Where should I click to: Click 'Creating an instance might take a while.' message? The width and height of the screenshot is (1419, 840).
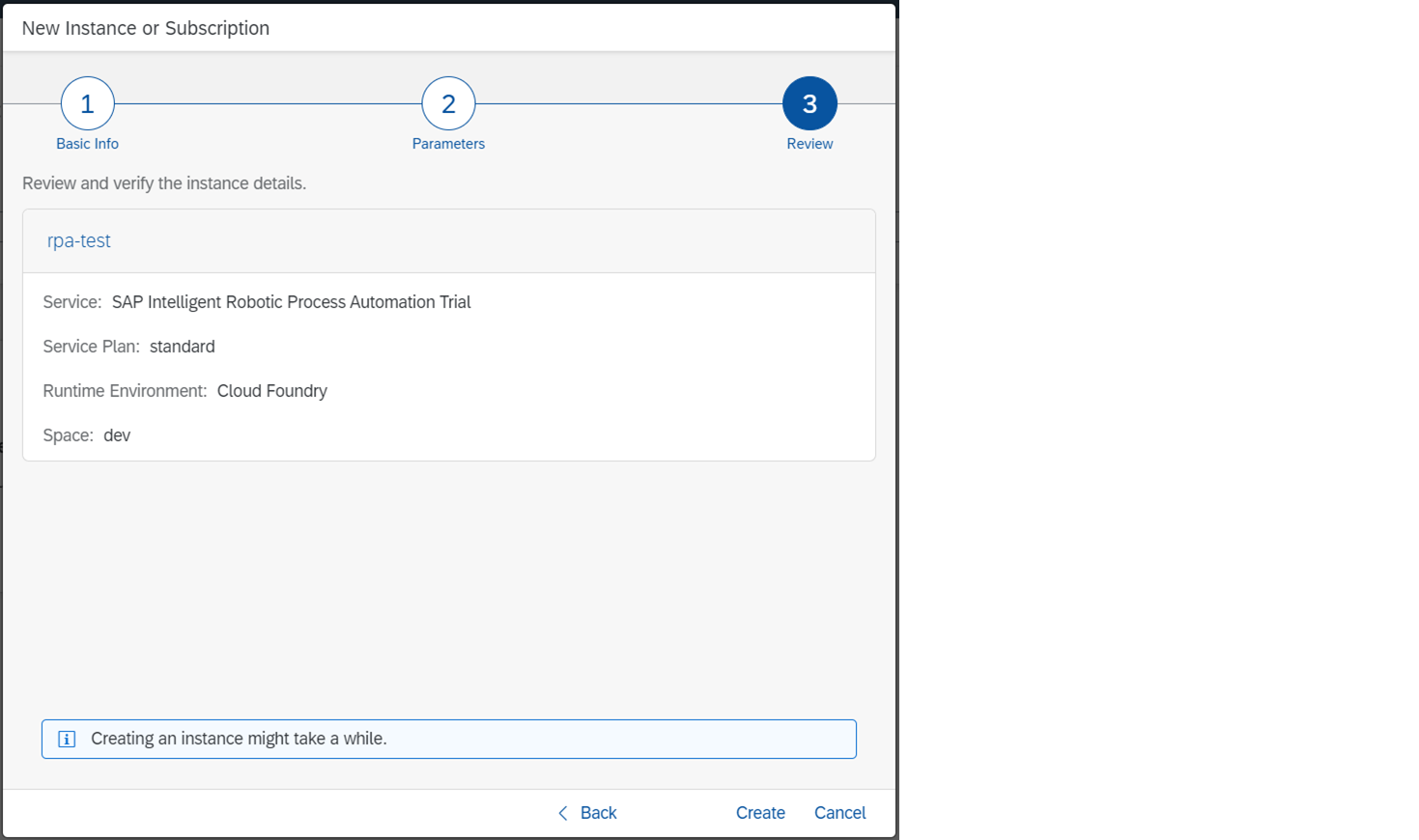click(239, 739)
